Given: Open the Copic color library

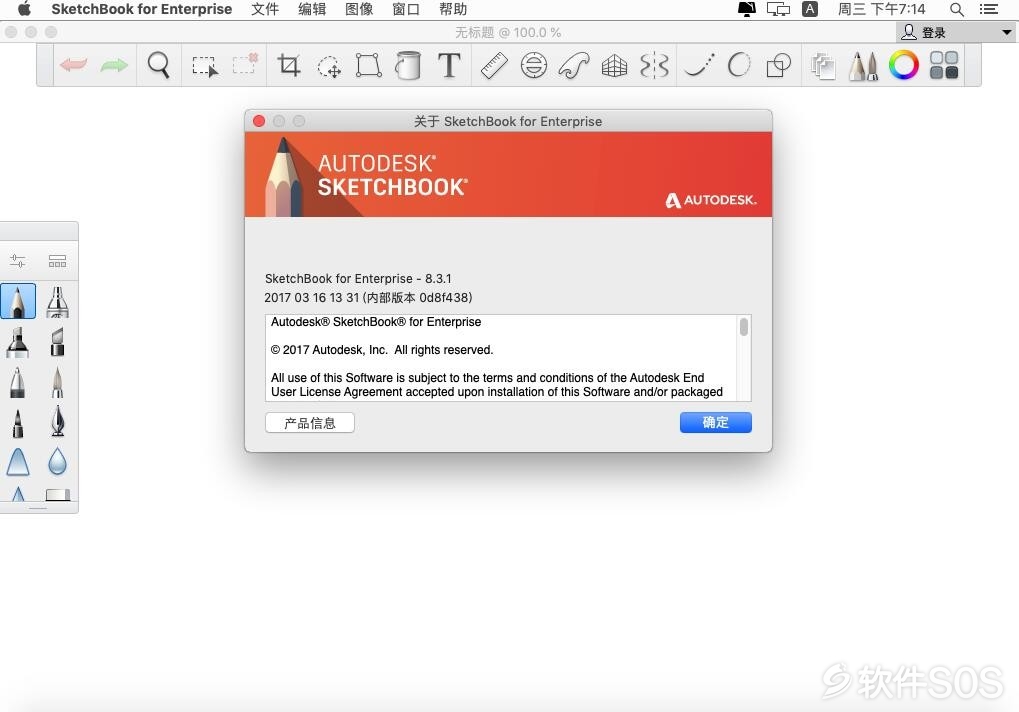Looking at the screenshot, I should [944, 65].
